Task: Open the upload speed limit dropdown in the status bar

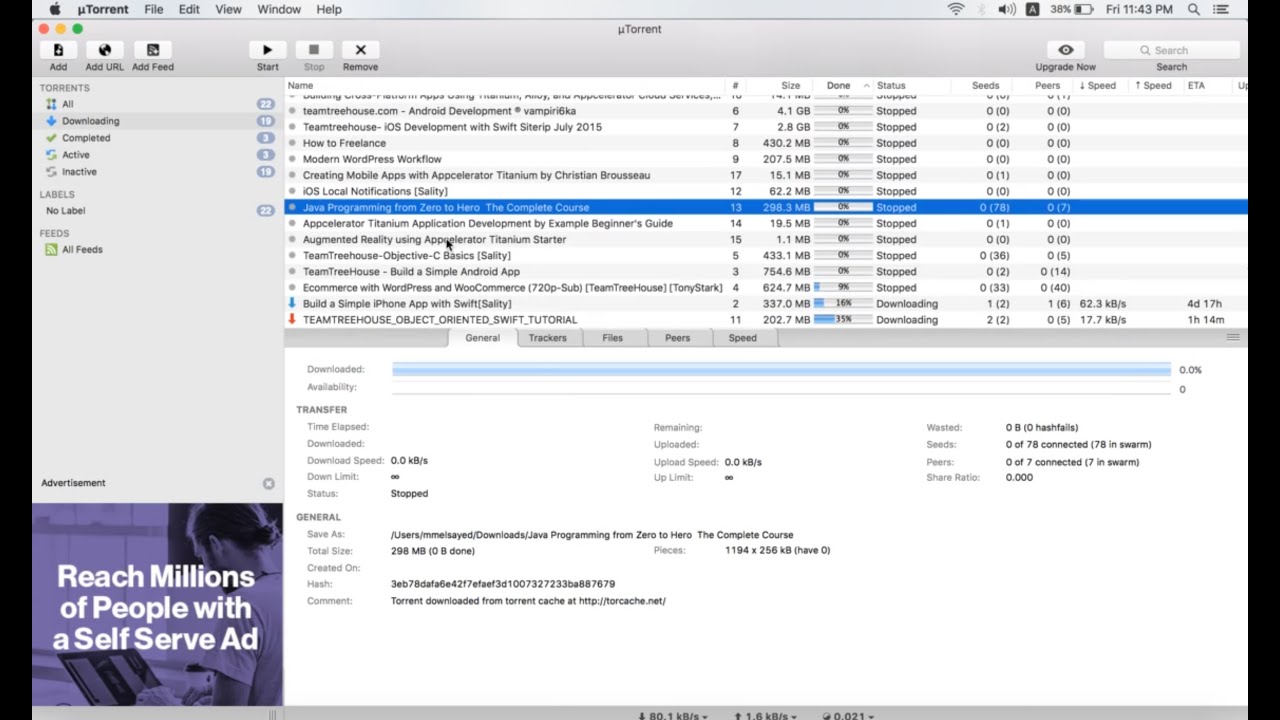Action: point(765,716)
